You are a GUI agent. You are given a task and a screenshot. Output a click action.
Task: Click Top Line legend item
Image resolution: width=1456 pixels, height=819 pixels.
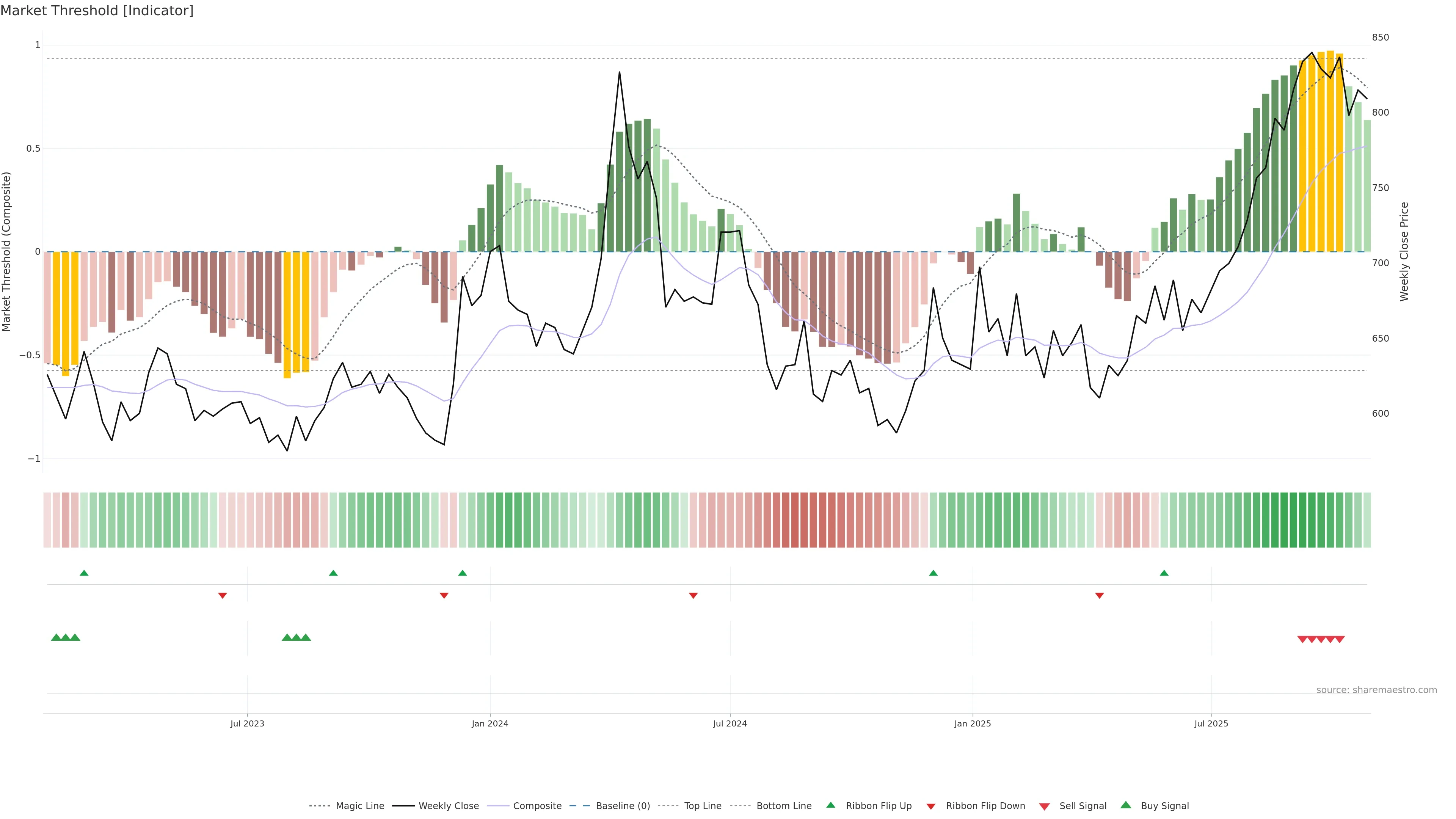pyautogui.click(x=703, y=805)
